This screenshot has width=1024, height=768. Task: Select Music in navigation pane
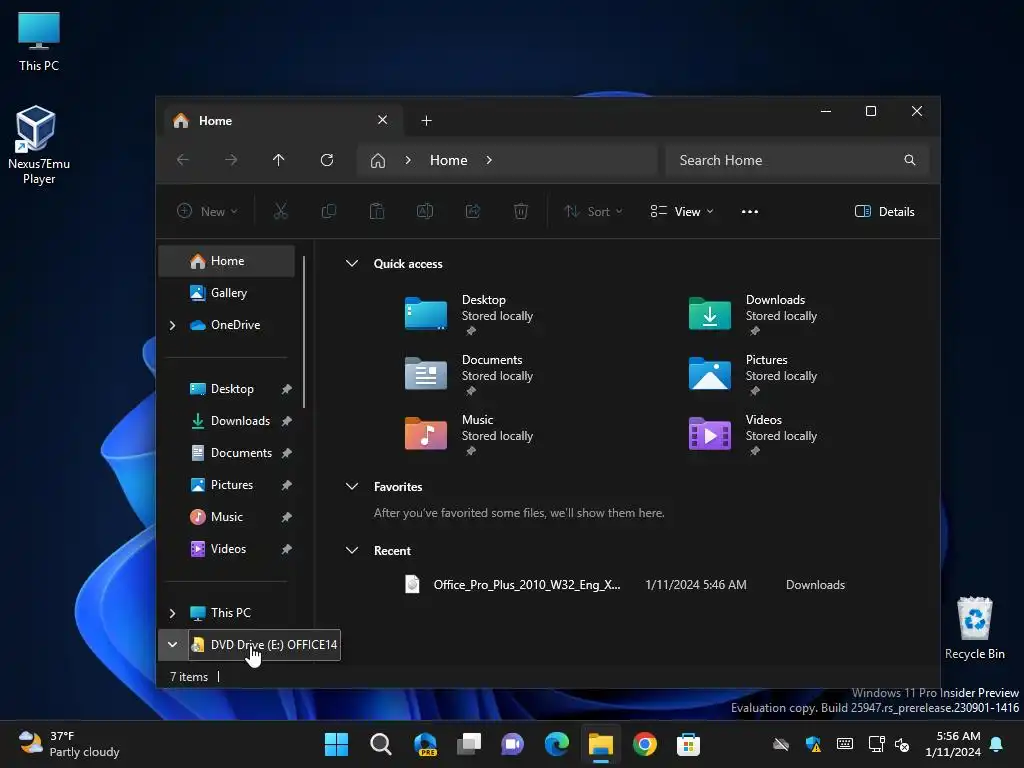coord(227,517)
